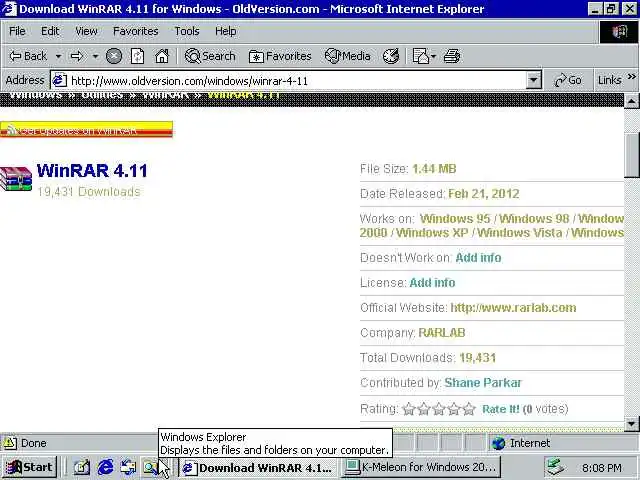Click the 8:08 PM tray clock
This screenshot has width=640, height=480.
(602, 468)
